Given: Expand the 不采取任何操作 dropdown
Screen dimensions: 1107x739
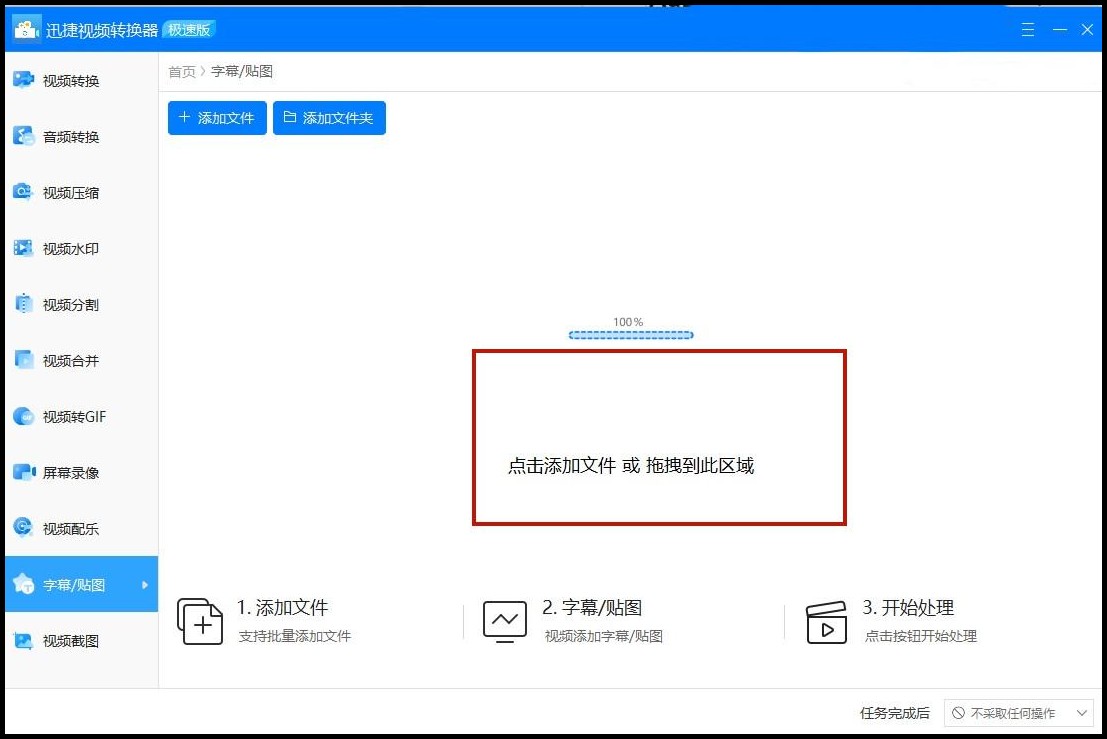Looking at the screenshot, I should click(1018, 713).
